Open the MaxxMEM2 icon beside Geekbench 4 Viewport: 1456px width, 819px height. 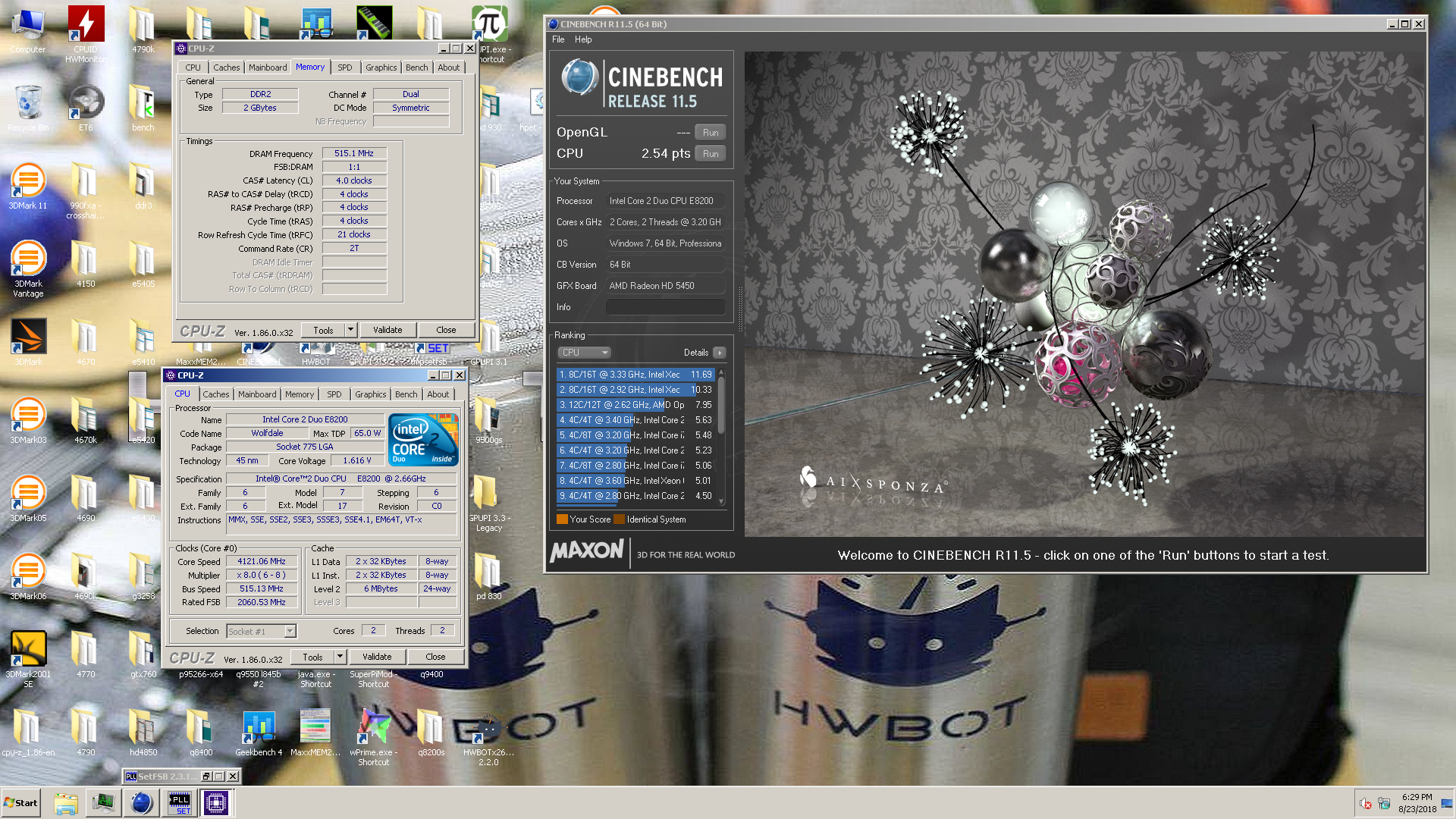point(315,733)
